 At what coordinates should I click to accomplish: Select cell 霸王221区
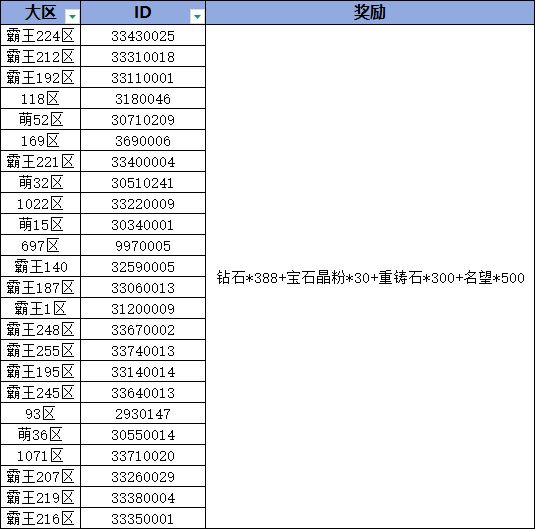pos(41,161)
